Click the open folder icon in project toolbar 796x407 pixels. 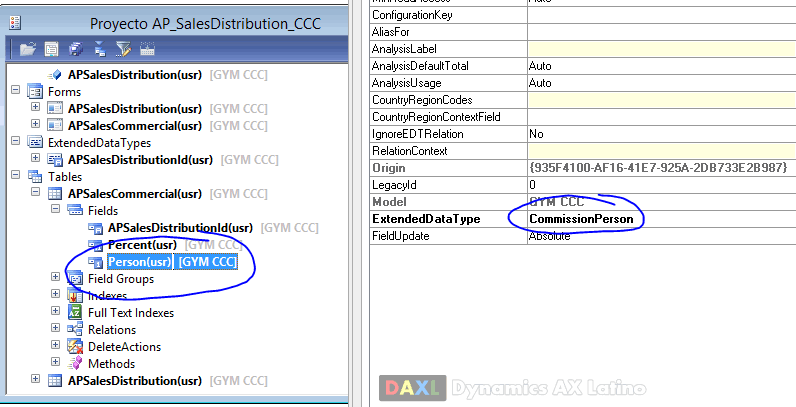tap(28, 49)
